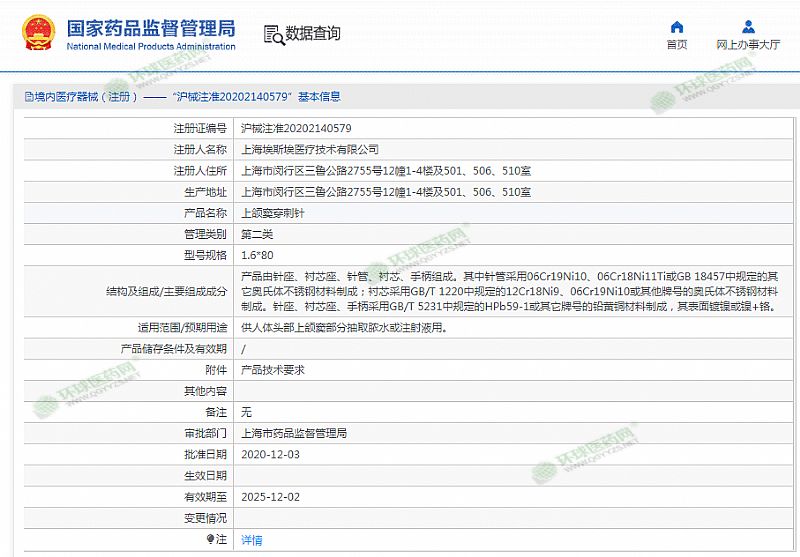Open the 数据查询 search icon
The image size is (800, 557).
[x=273, y=34]
